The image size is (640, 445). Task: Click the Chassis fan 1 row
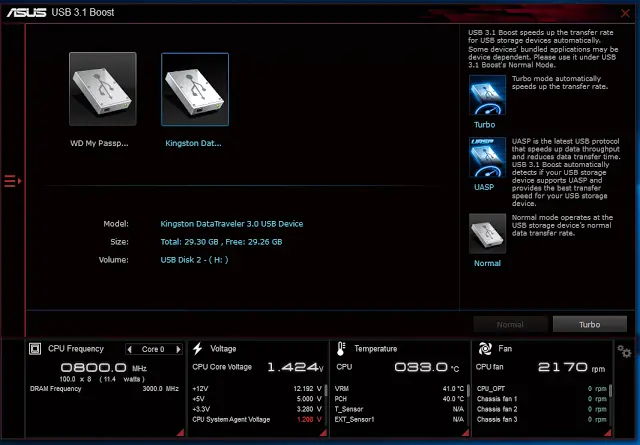click(542, 399)
